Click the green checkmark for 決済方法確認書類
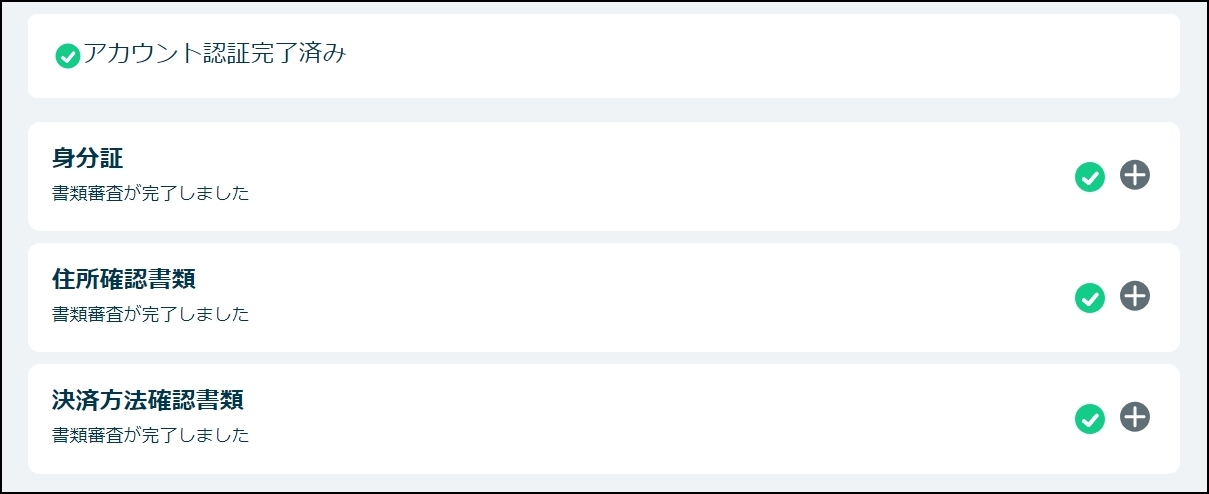The image size is (1209, 494). pyautogui.click(x=1089, y=419)
